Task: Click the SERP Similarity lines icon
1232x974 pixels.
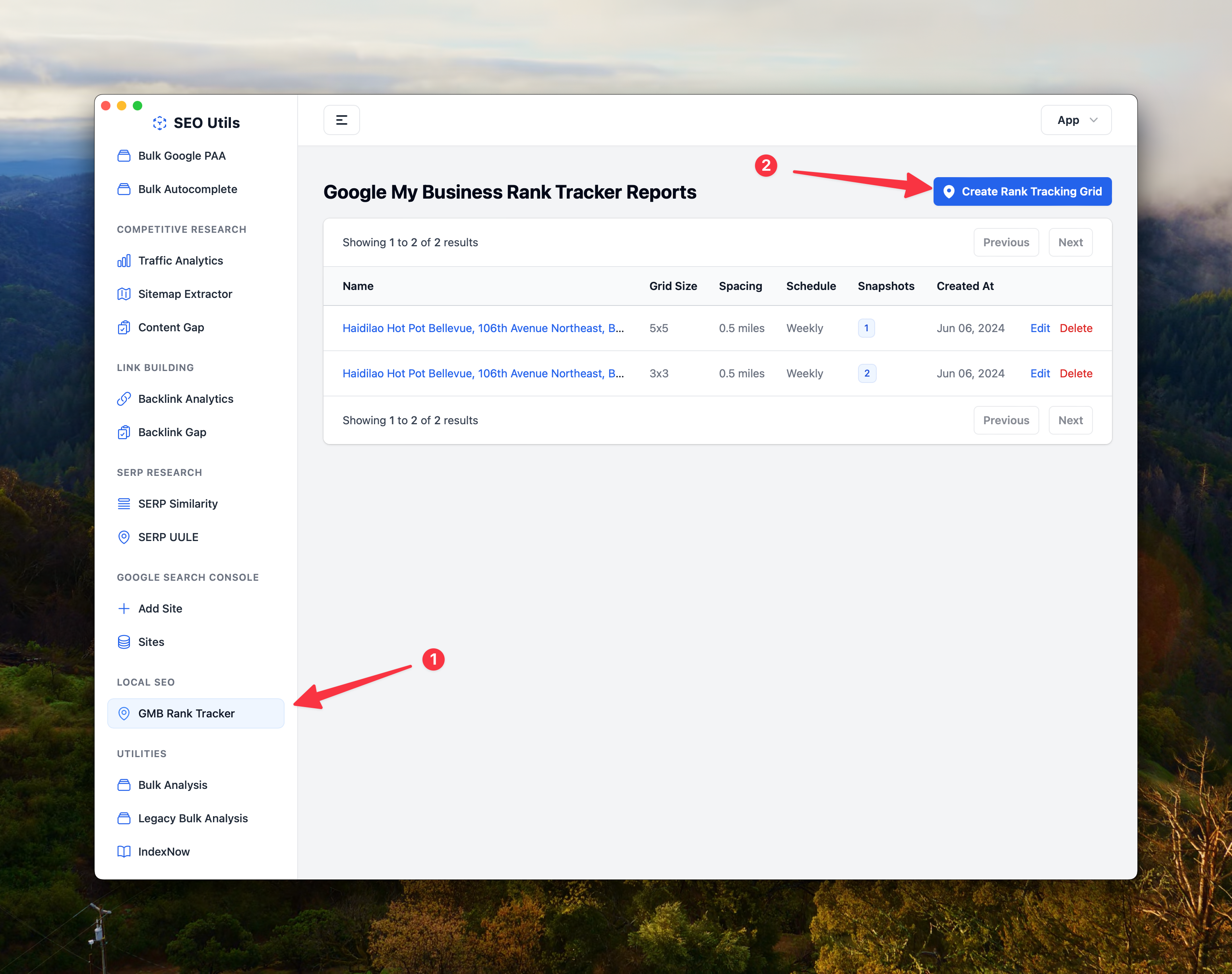Action: tap(124, 504)
